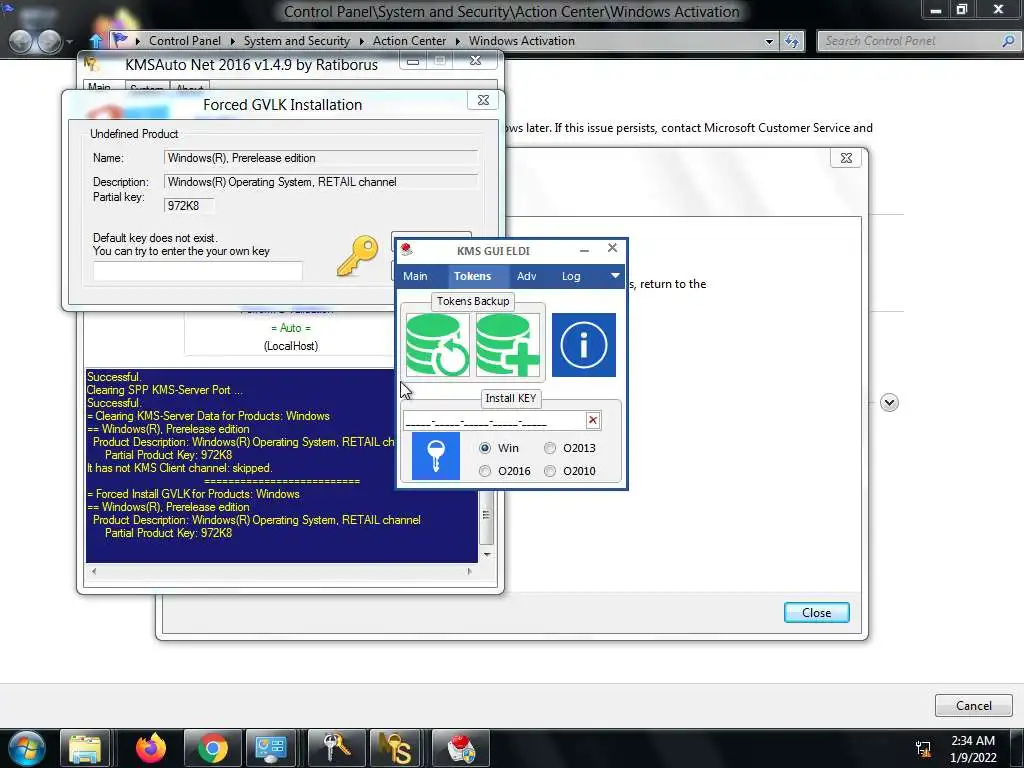The image size is (1024, 768).
Task: Click the own-key input field in Forced GVLK Installation
Action: click(x=198, y=271)
